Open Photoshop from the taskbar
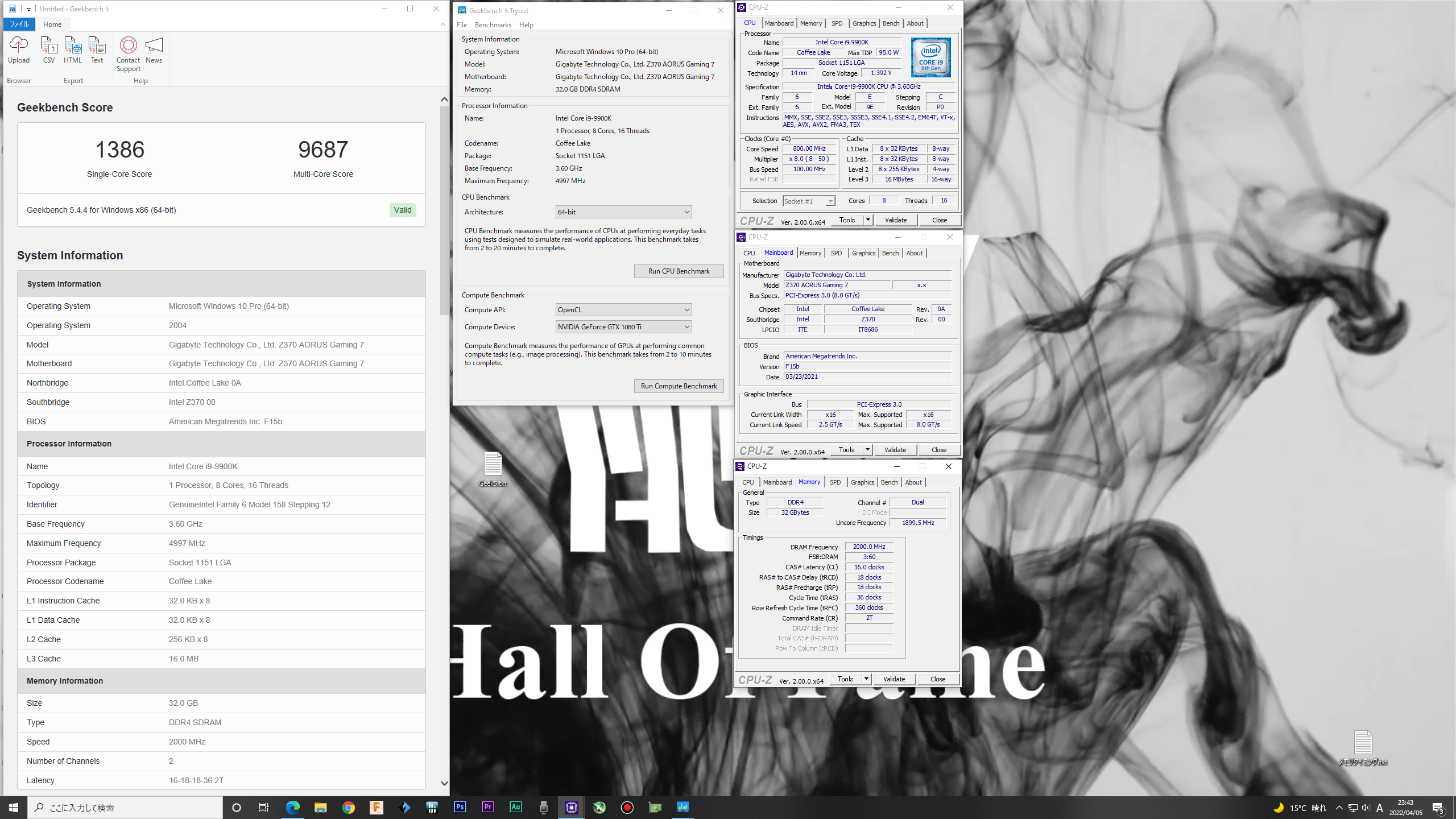This screenshot has height=819, width=1456. [x=460, y=807]
